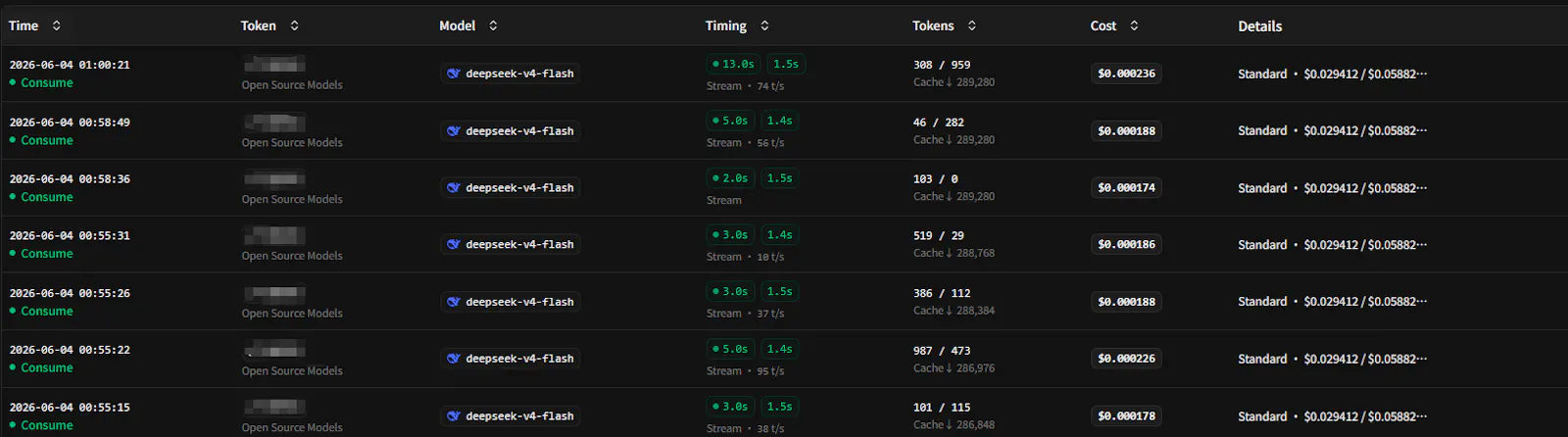The image size is (1568, 437).
Task: Click the Standard pricing details in the 00:58:36 row
Action: (x=1332, y=188)
